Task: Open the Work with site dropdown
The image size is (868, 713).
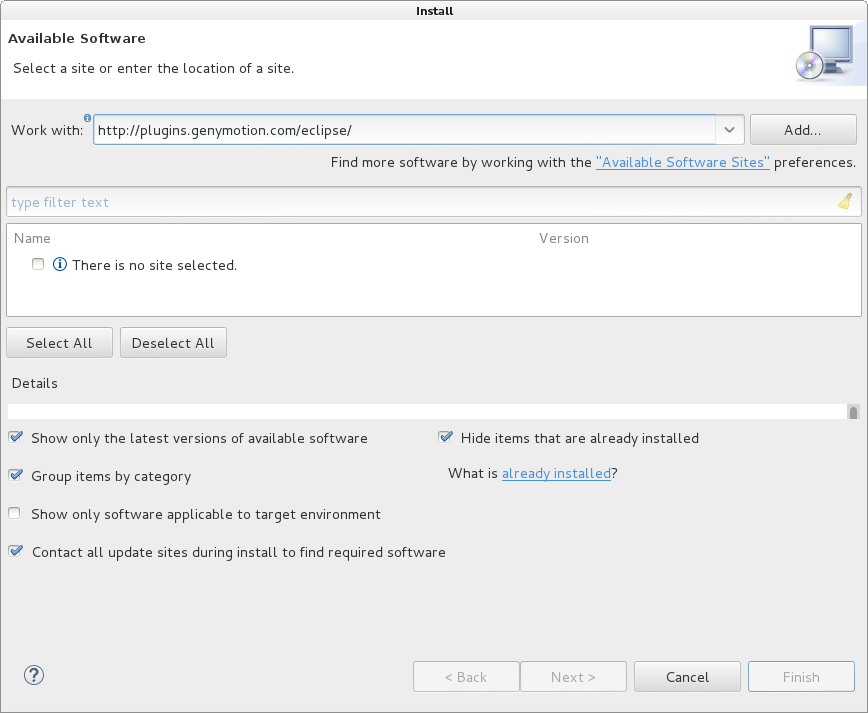Action: tap(730, 130)
